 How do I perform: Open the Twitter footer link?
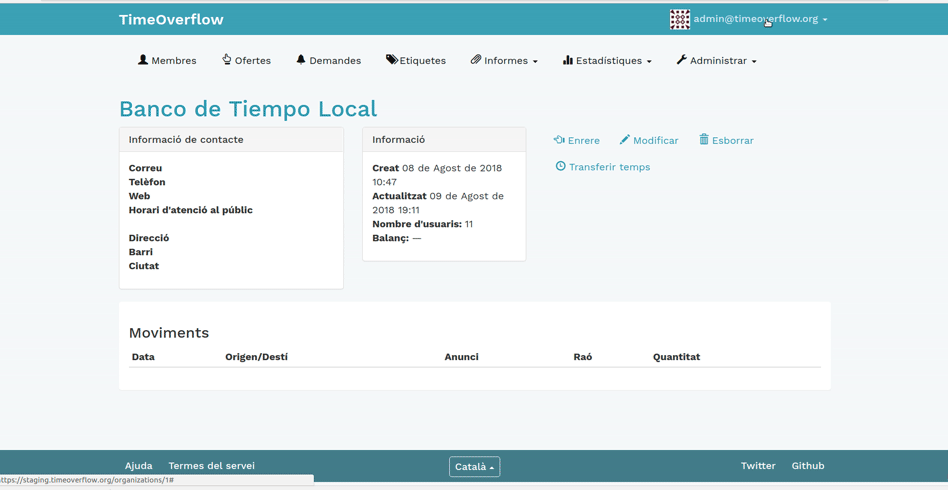[758, 466]
